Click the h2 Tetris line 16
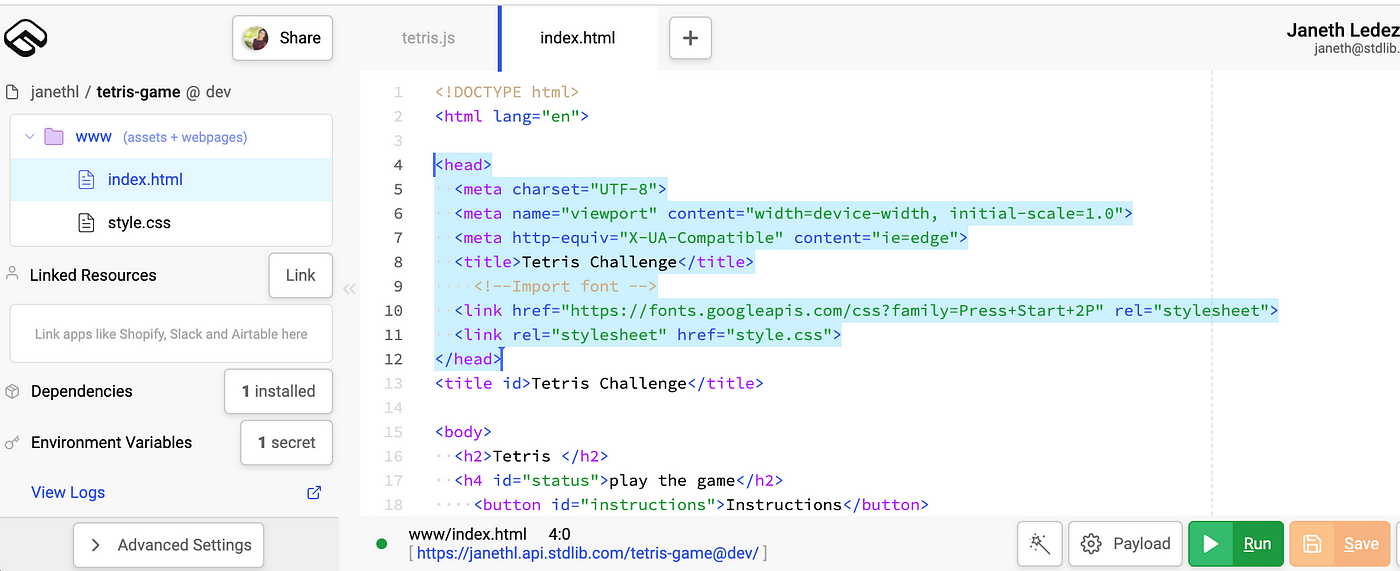 (x=531, y=456)
